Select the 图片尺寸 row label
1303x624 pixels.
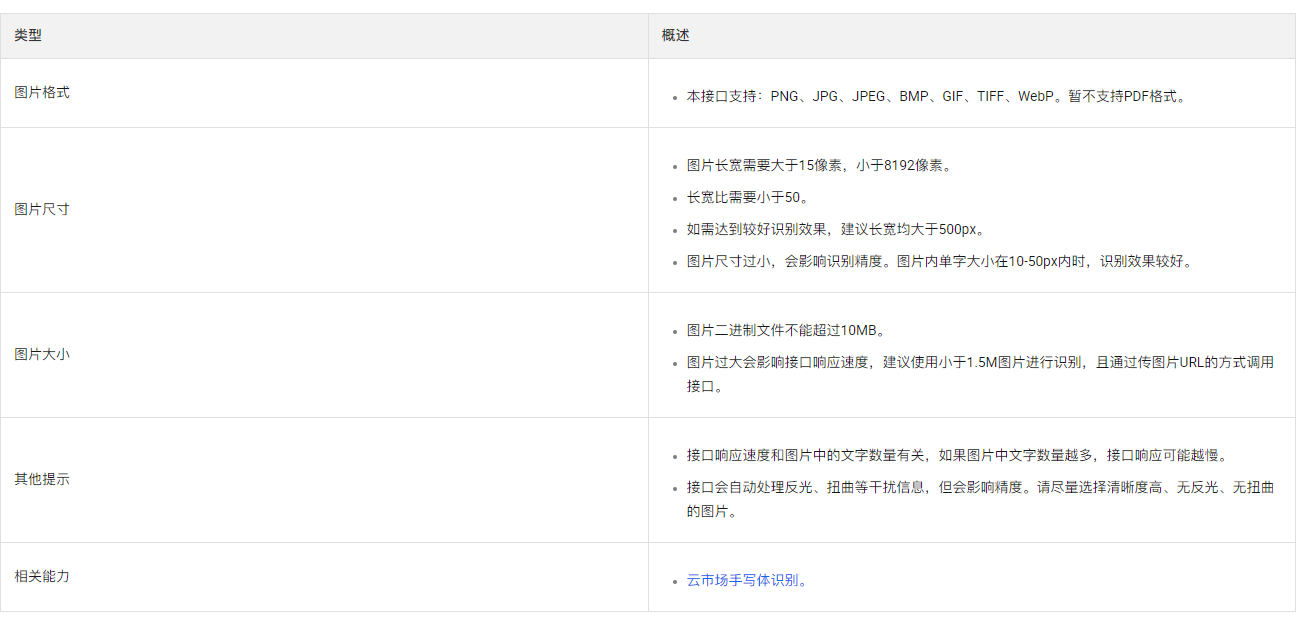pyautogui.click(x=42, y=210)
